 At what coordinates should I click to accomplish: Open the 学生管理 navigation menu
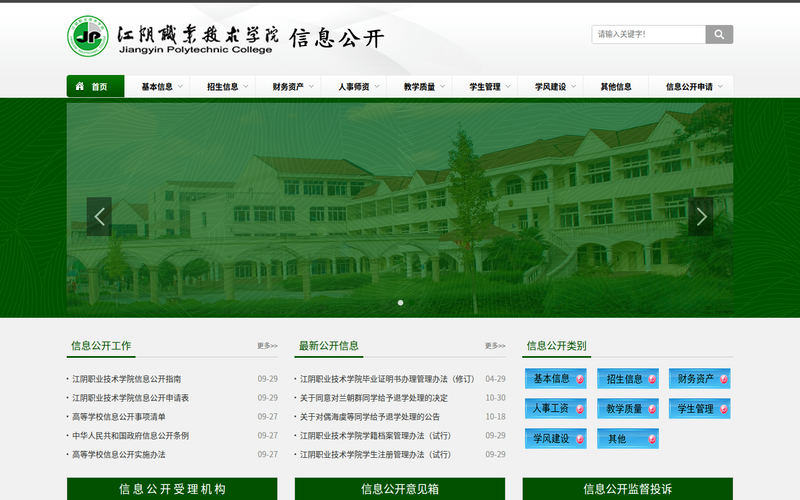tap(485, 87)
